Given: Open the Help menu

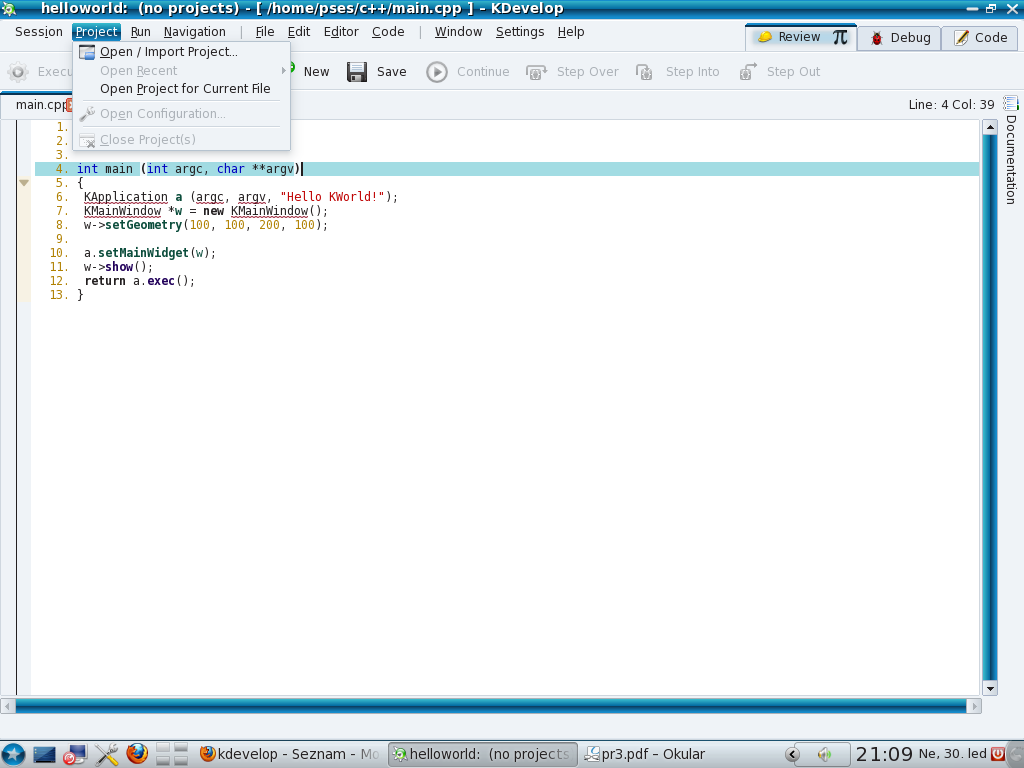Looking at the screenshot, I should (x=571, y=32).
